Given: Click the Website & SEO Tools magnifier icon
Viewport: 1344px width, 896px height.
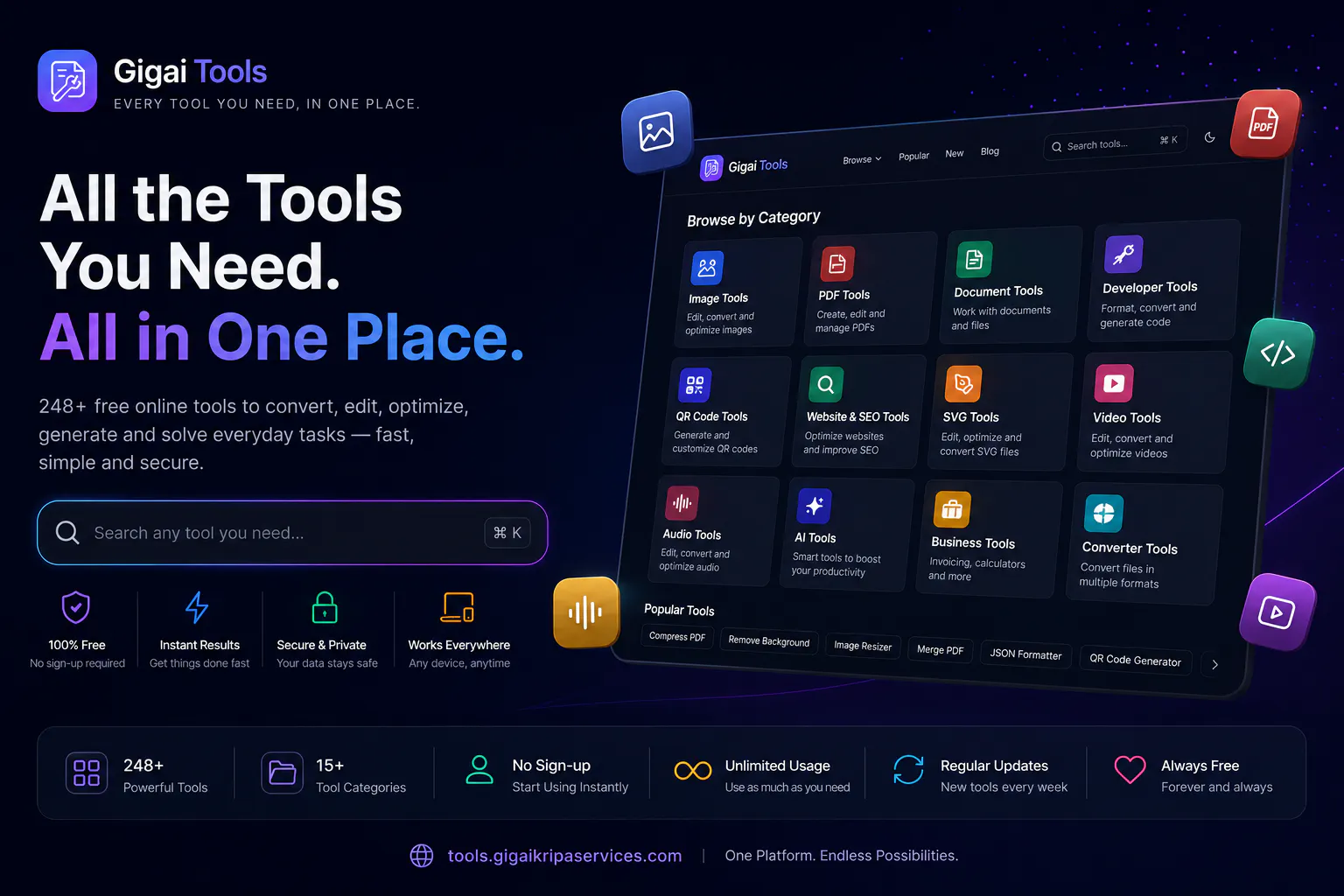Looking at the screenshot, I should [x=825, y=384].
